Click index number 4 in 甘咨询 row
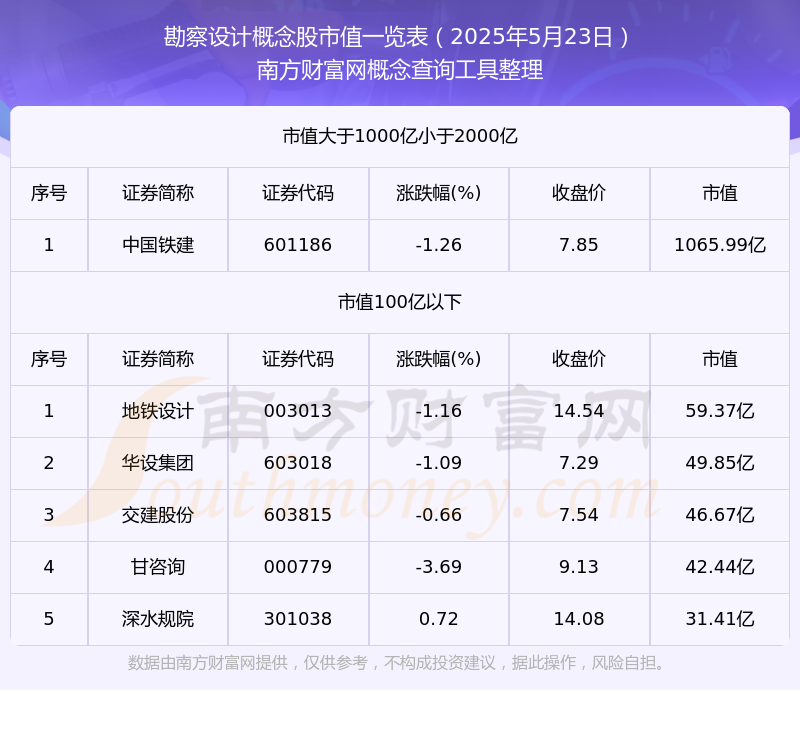 [49, 567]
